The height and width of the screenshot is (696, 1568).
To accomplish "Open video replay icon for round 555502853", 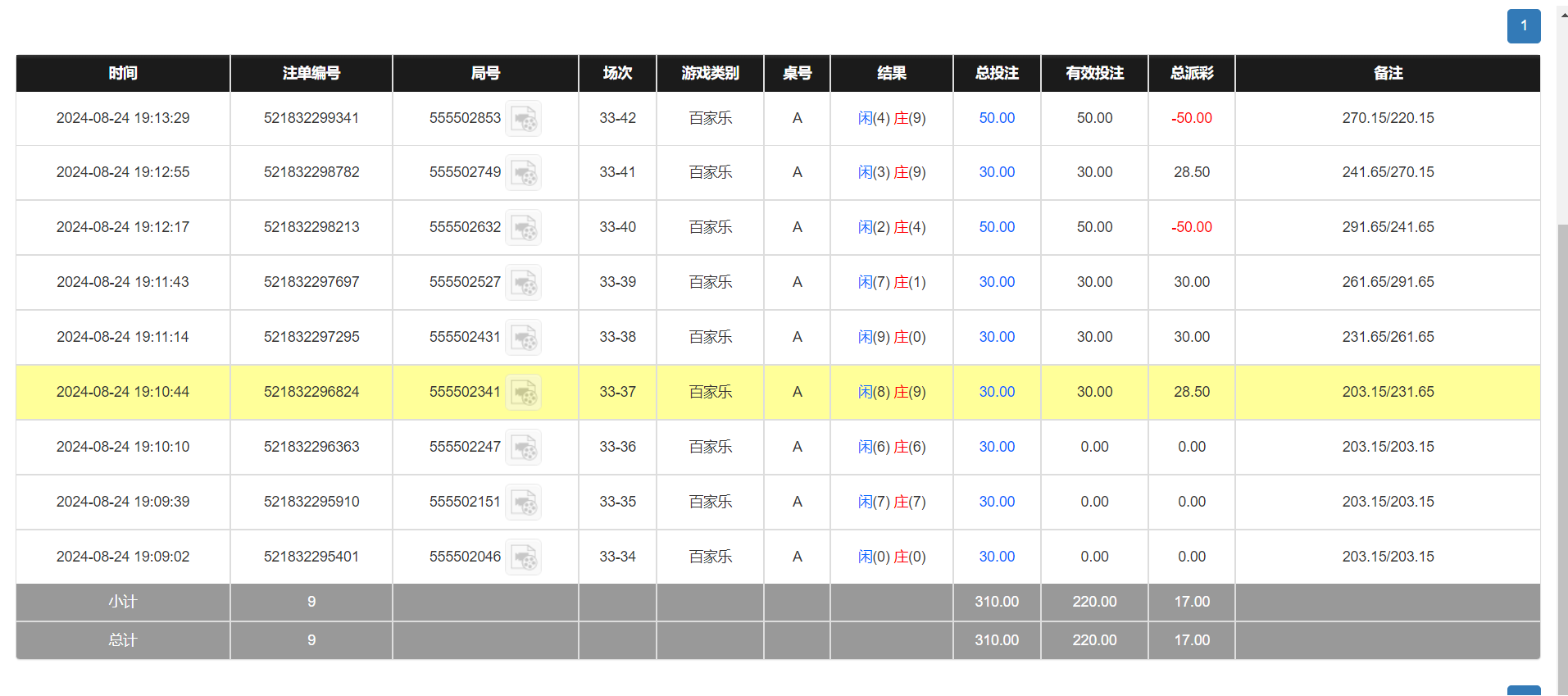I will point(523,119).
